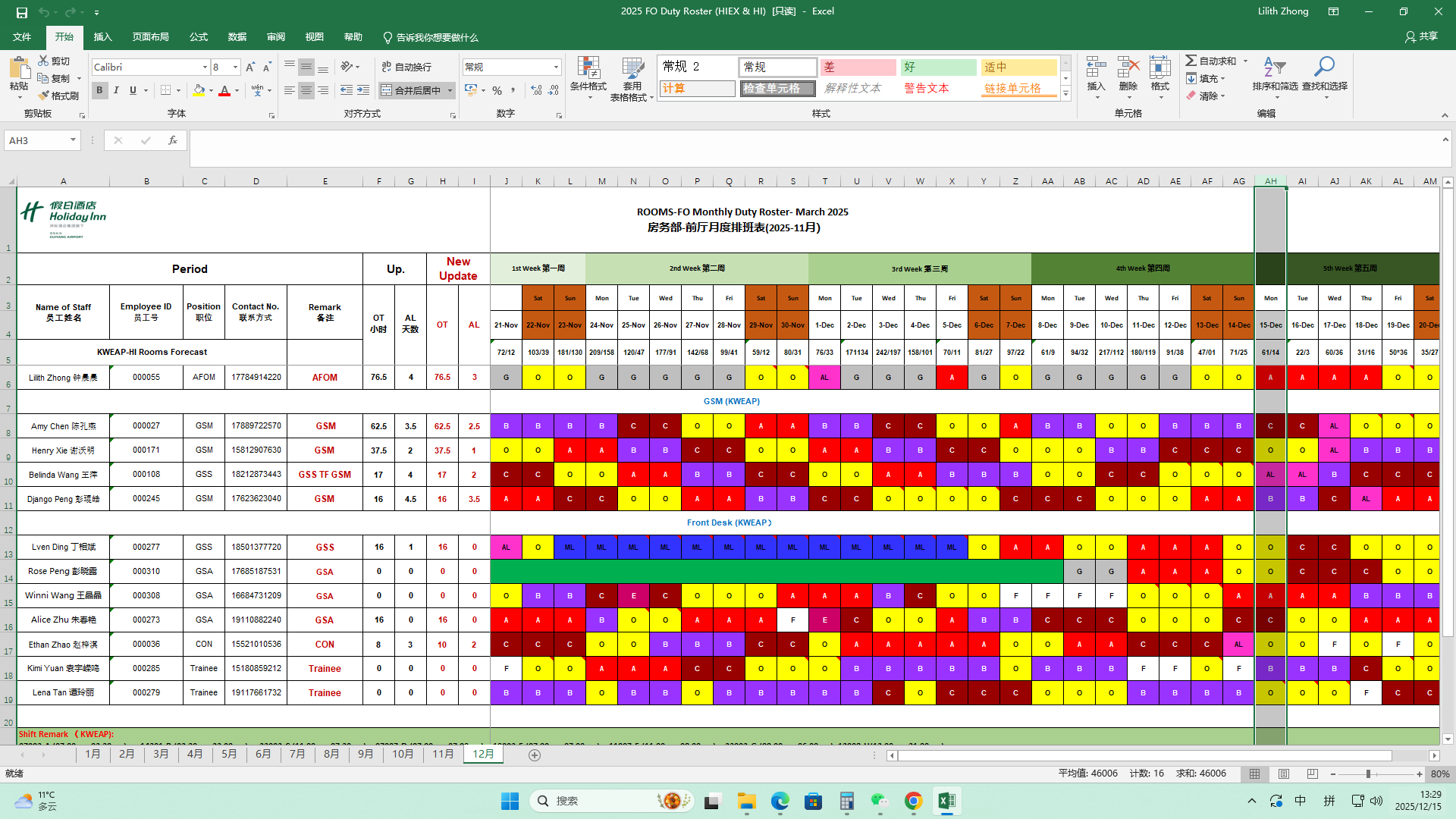Click the Sort and Filter icon
This screenshot has width=1456, height=819.
pos(1275,68)
